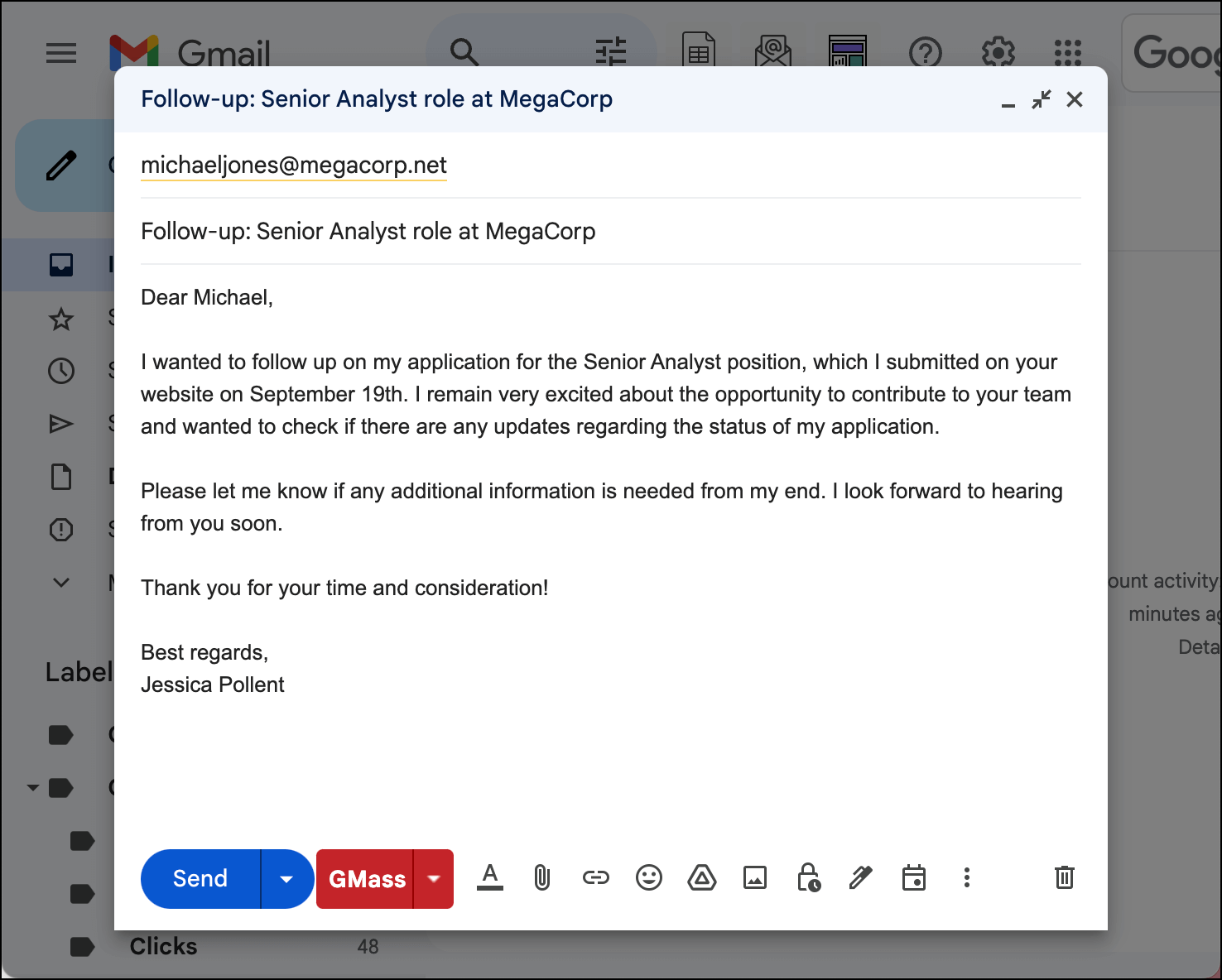Click the red GMass button
The width and height of the screenshot is (1222, 980).
click(366, 878)
